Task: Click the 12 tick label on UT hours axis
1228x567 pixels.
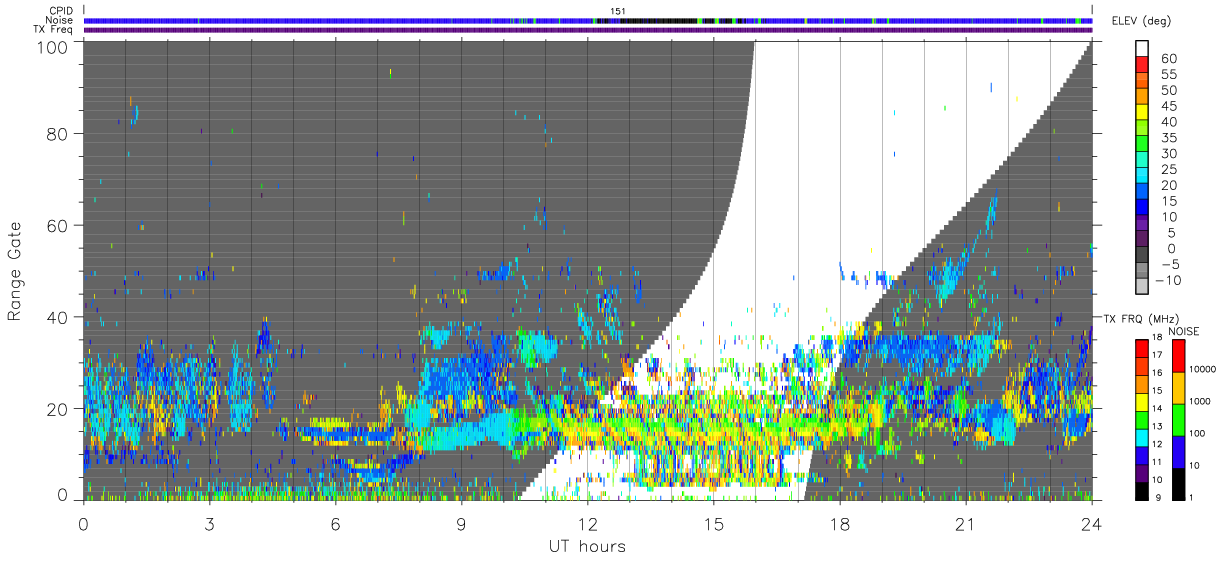Action: [587, 524]
